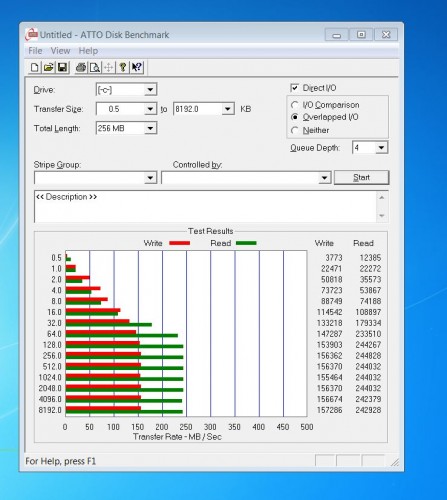Click the crosshair move toolbar icon

point(109,67)
